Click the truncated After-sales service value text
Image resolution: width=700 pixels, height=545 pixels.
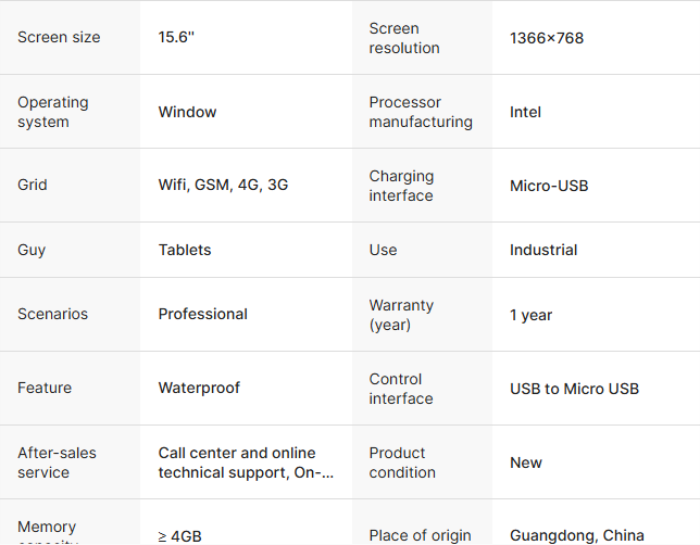click(x=246, y=463)
